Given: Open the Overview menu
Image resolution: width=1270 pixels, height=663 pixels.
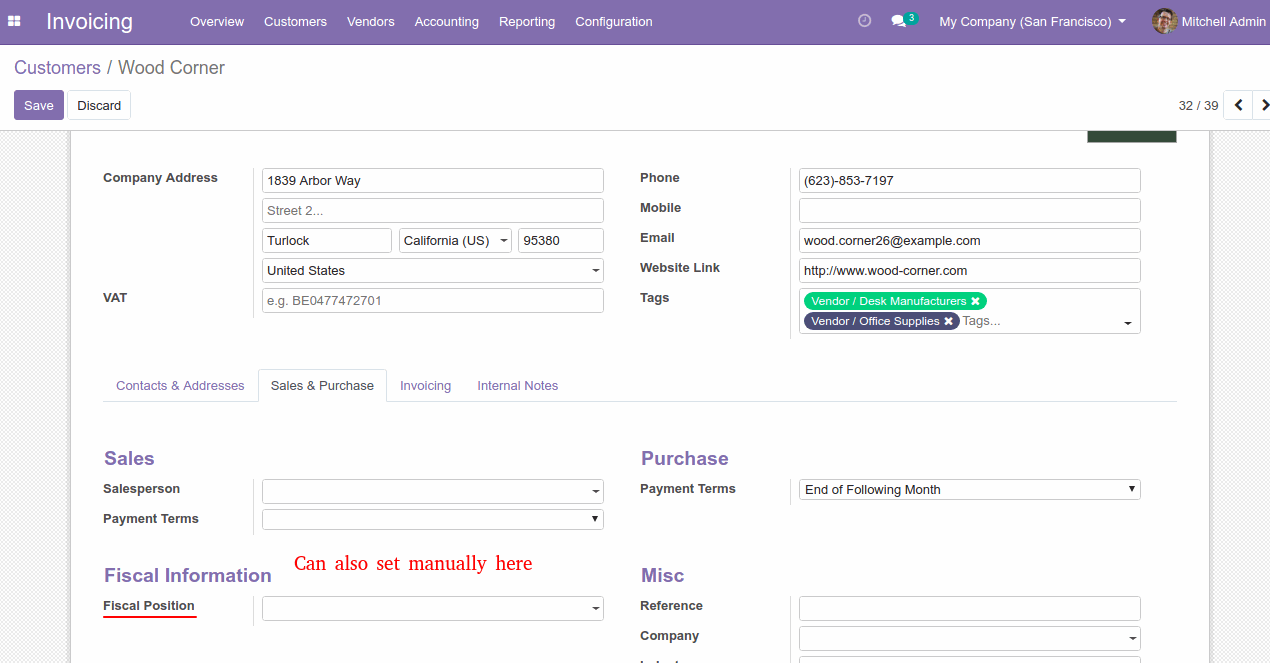Looking at the screenshot, I should 217,21.
